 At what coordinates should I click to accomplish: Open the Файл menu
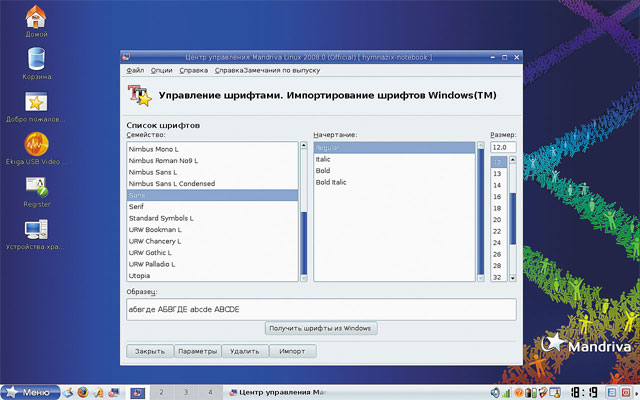click(x=135, y=70)
